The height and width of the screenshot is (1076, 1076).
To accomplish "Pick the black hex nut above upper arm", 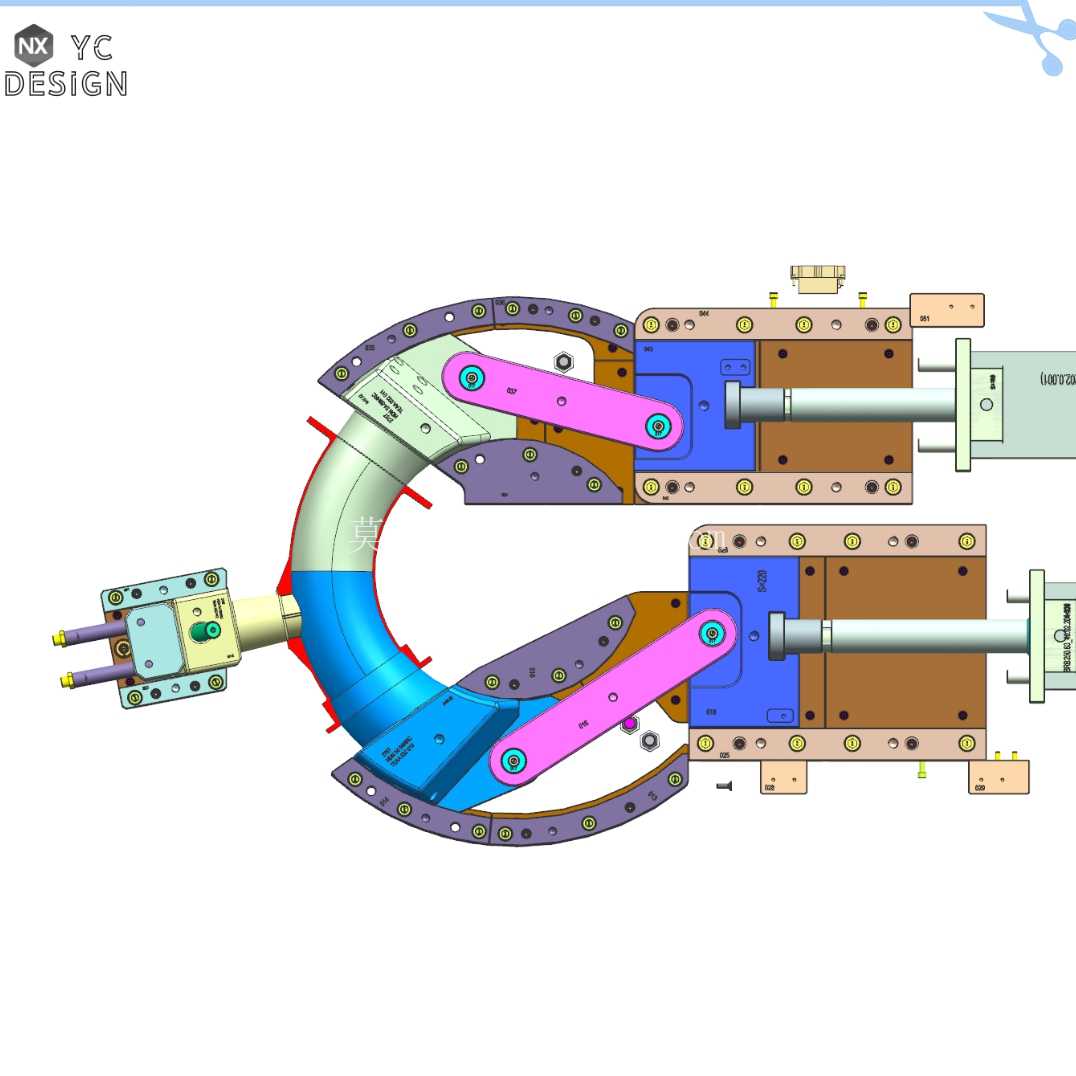I will pos(563,362).
